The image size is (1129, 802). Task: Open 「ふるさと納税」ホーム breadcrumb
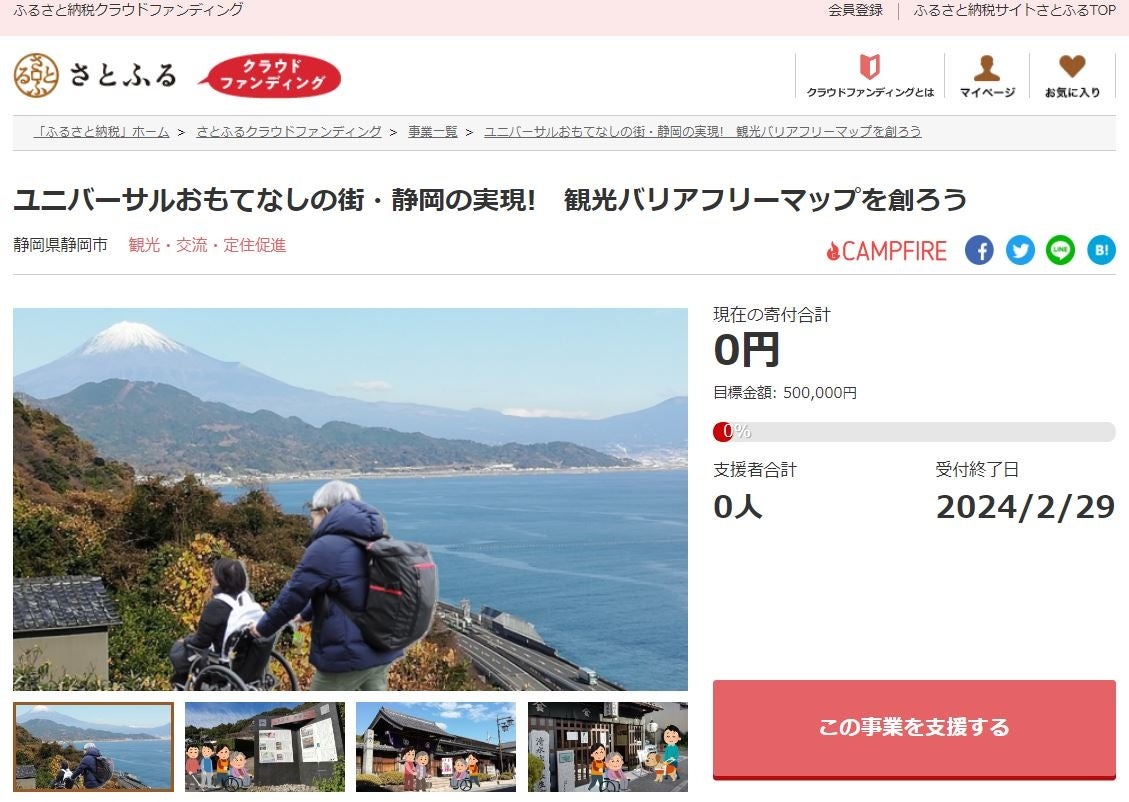point(102,132)
